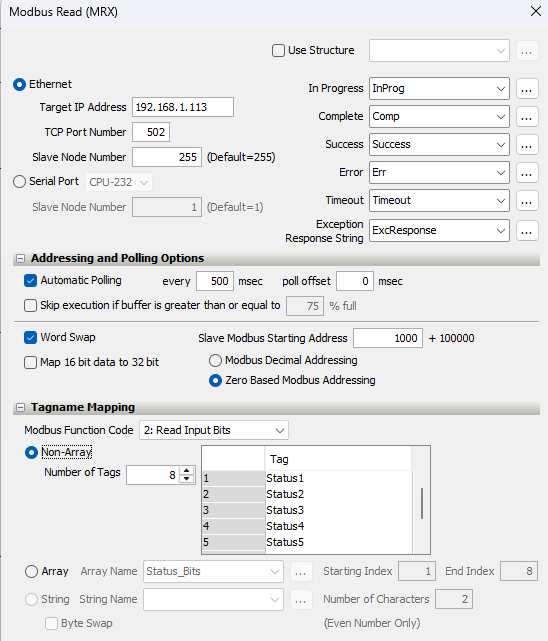The height and width of the screenshot is (641, 548).
Task: Browse tags for Timeout field
Action: [x=527, y=201]
